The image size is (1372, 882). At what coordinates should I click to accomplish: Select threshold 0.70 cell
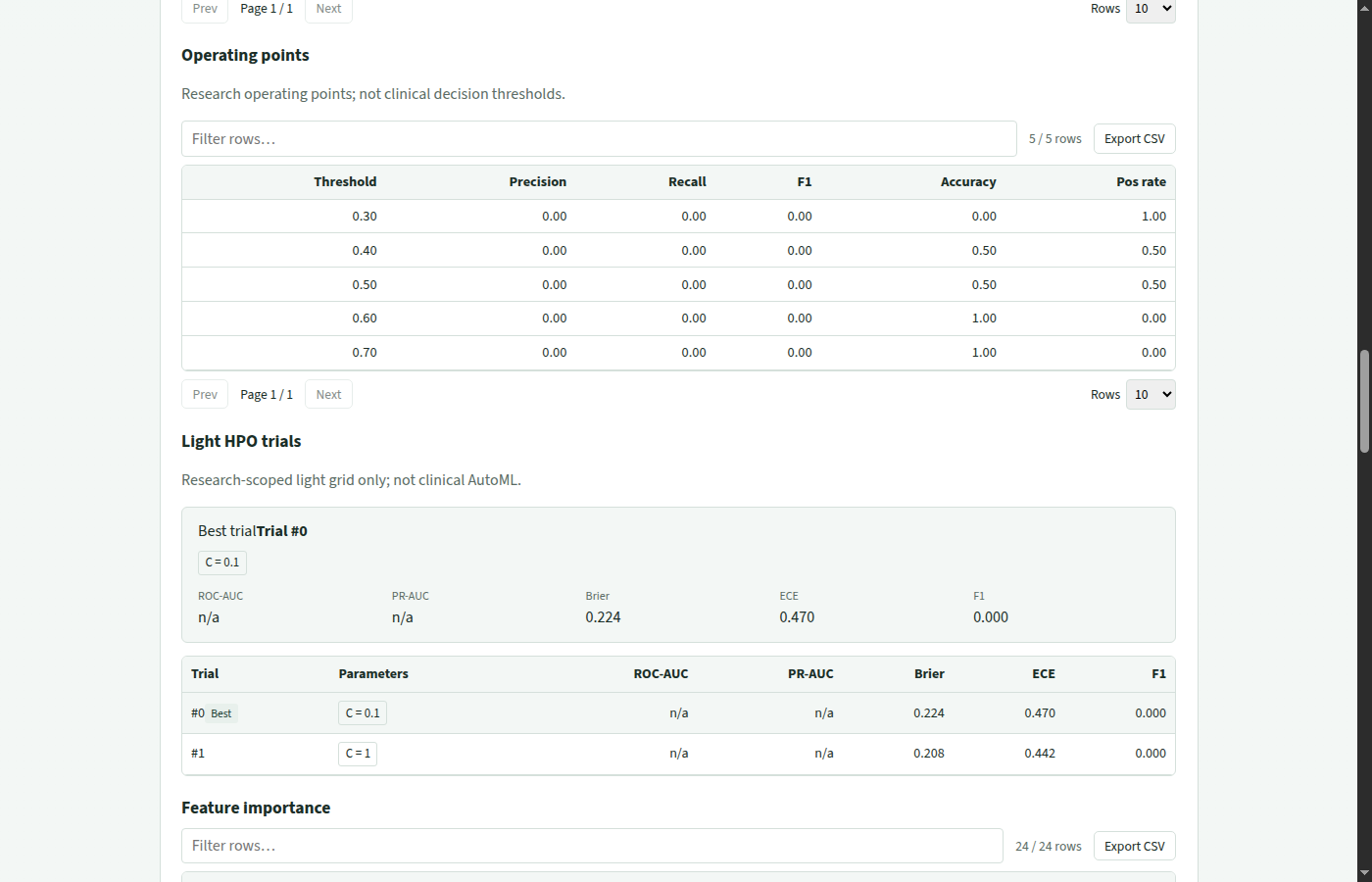tap(365, 352)
